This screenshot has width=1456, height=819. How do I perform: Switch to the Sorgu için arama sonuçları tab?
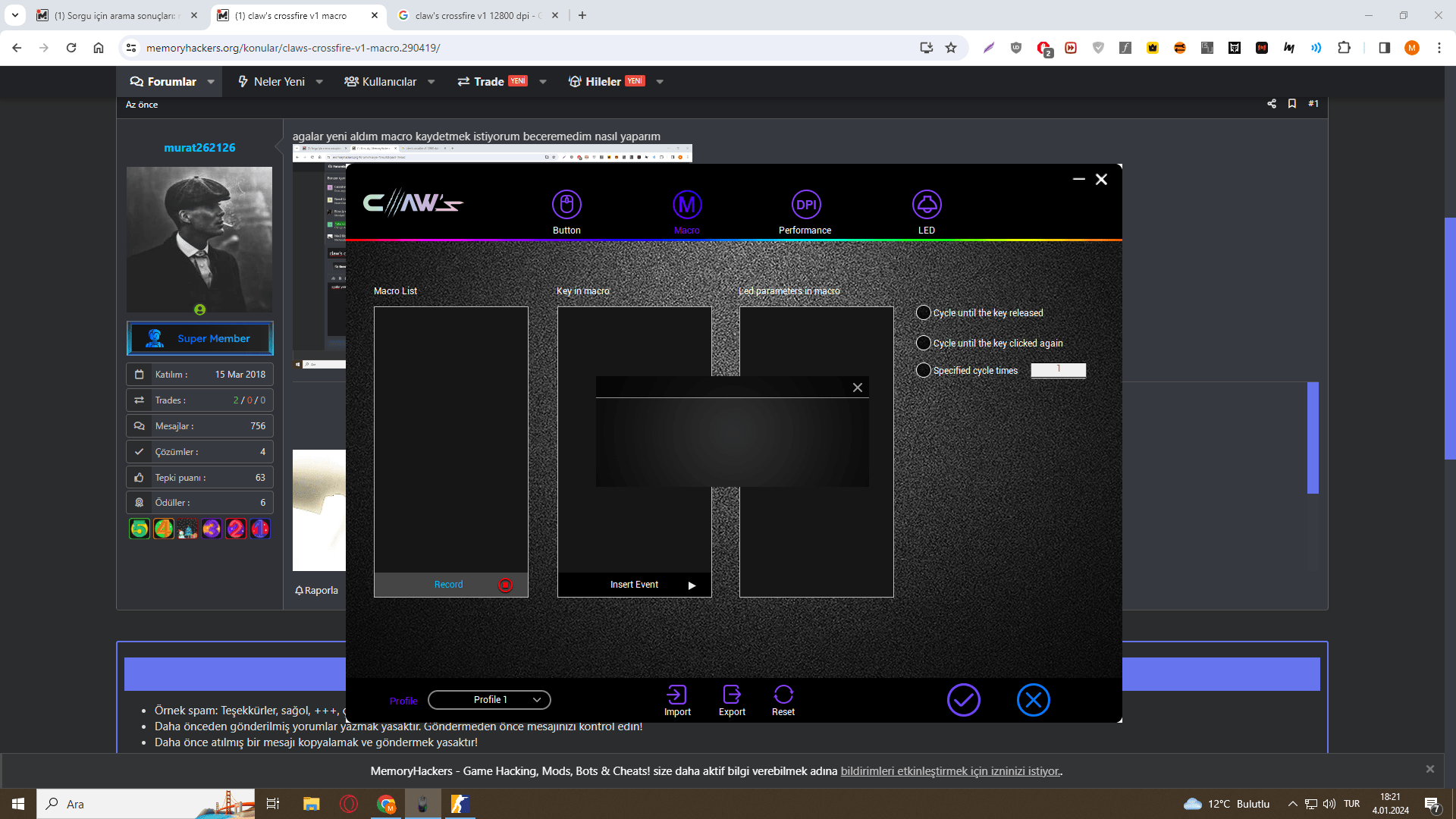click(x=116, y=15)
